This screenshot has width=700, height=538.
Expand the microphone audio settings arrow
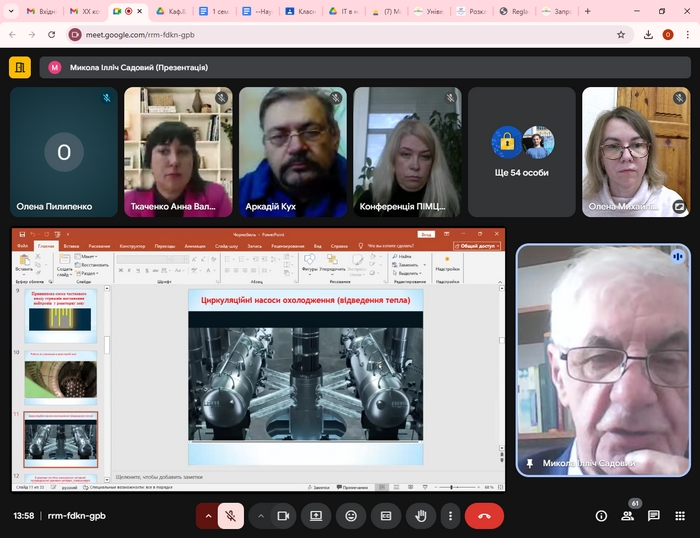[x=208, y=516]
